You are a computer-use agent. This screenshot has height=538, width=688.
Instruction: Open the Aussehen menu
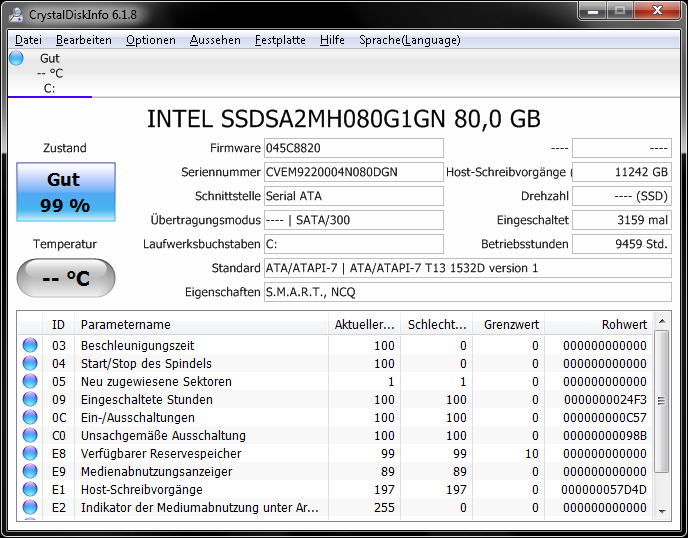pos(215,40)
